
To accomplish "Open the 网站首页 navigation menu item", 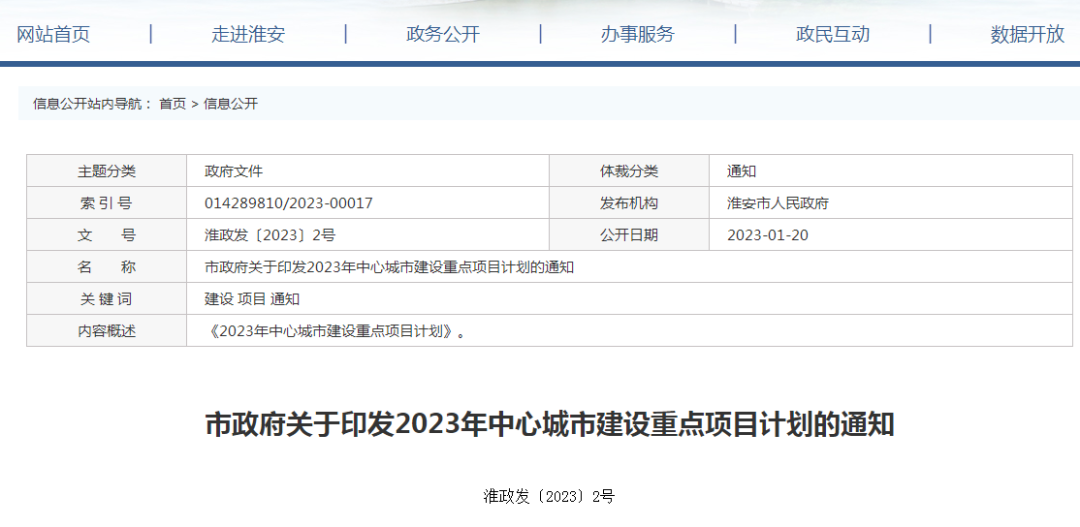I will tap(53, 34).
